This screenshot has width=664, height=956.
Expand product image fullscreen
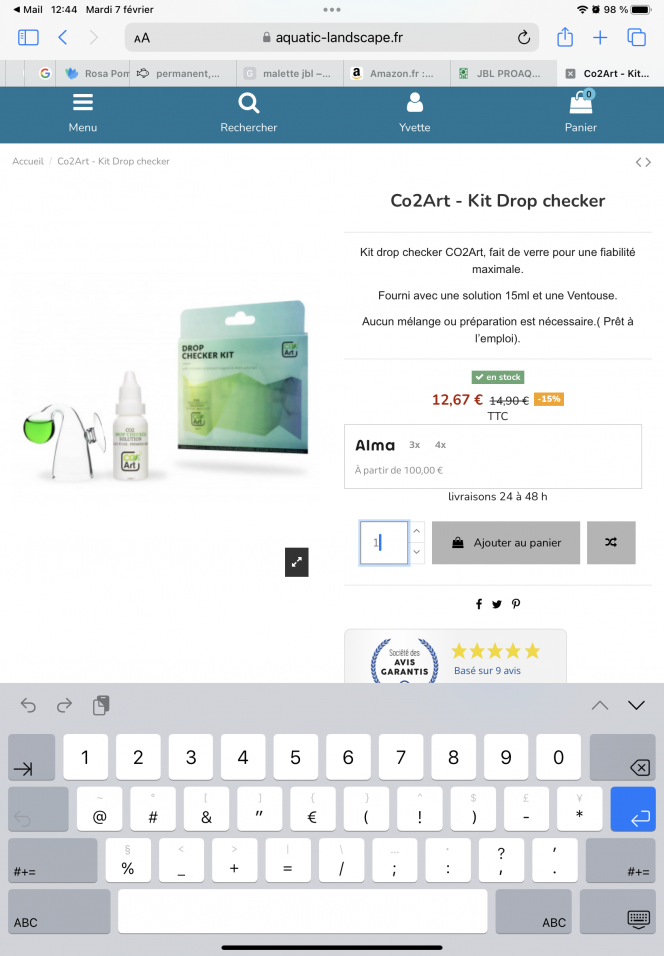coord(296,562)
